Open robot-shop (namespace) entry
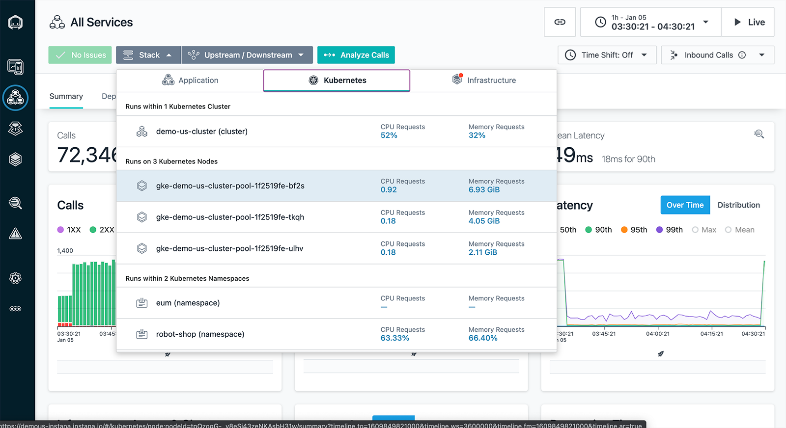Screen dimensions: 786x428 coord(200,334)
